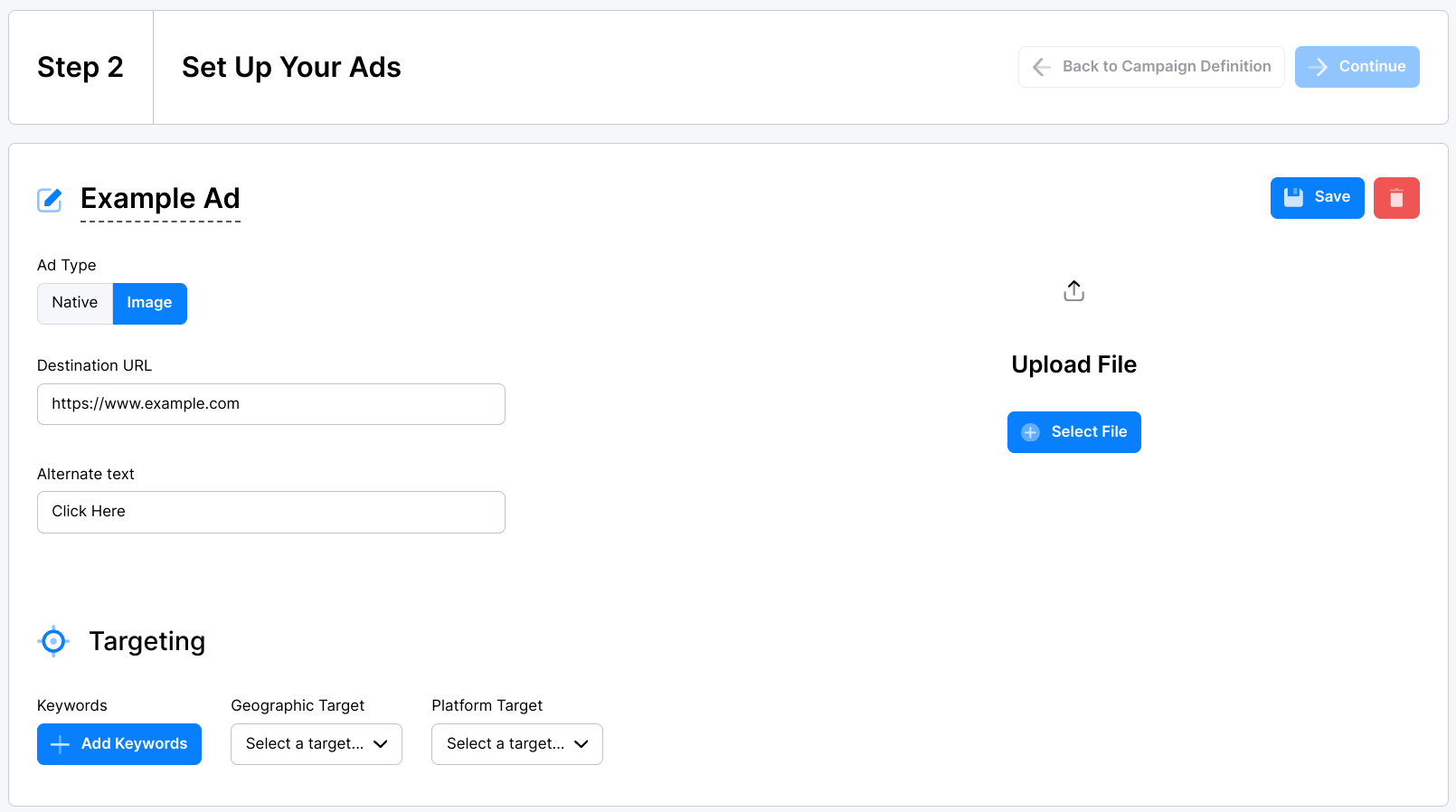1456x812 pixels.
Task: Click the Step 2 label
Action: pyautogui.click(x=80, y=67)
